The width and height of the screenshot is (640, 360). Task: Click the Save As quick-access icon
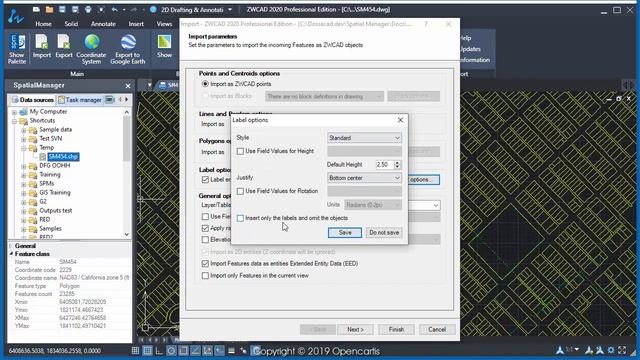75,9
